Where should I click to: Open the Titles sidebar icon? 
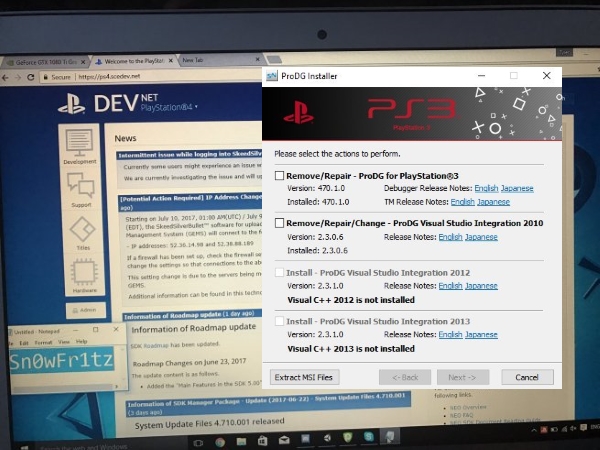pos(83,230)
